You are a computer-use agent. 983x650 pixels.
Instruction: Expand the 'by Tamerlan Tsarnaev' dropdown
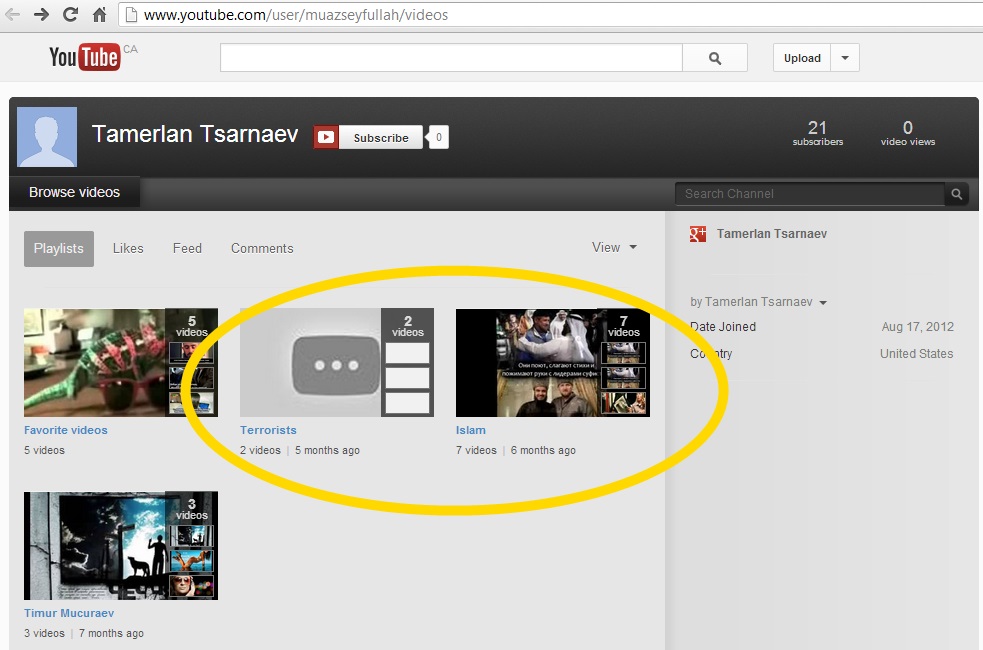(x=759, y=302)
